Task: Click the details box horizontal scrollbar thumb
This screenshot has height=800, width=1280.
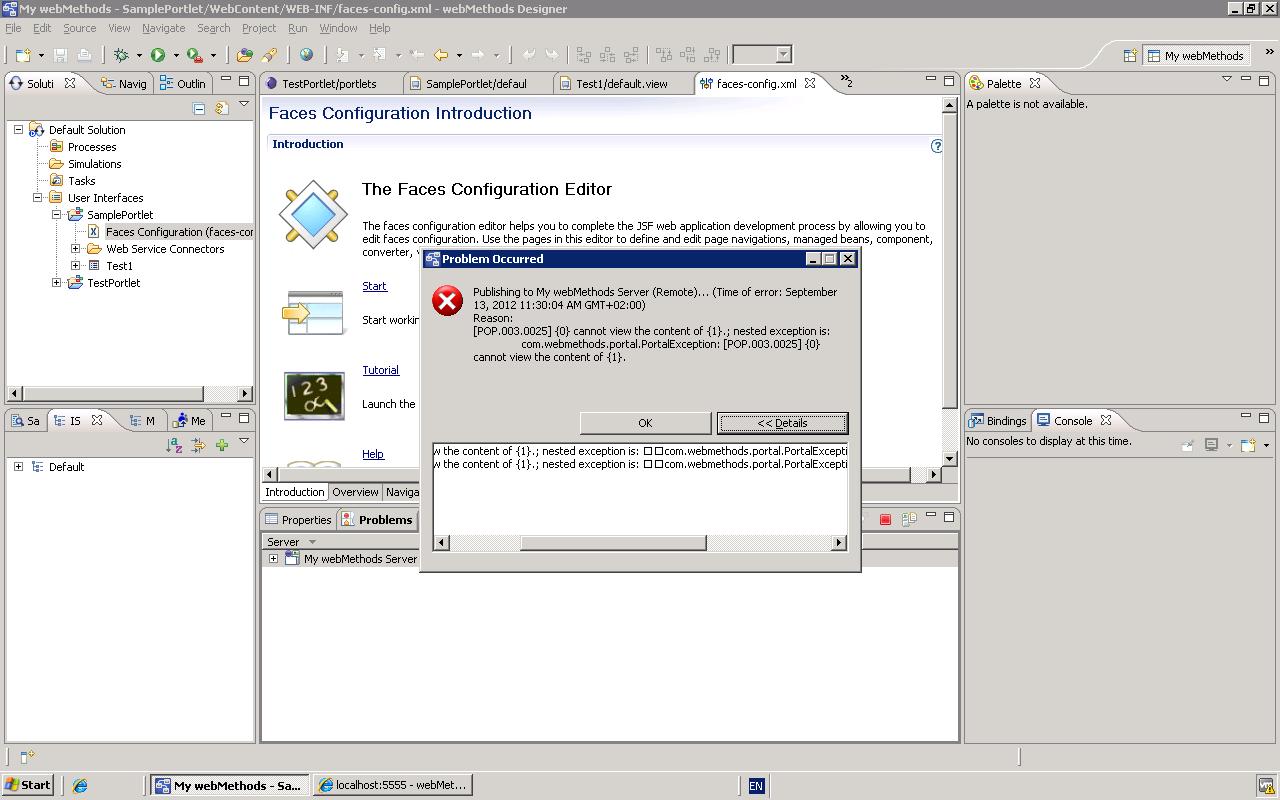Action: tap(613, 543)
